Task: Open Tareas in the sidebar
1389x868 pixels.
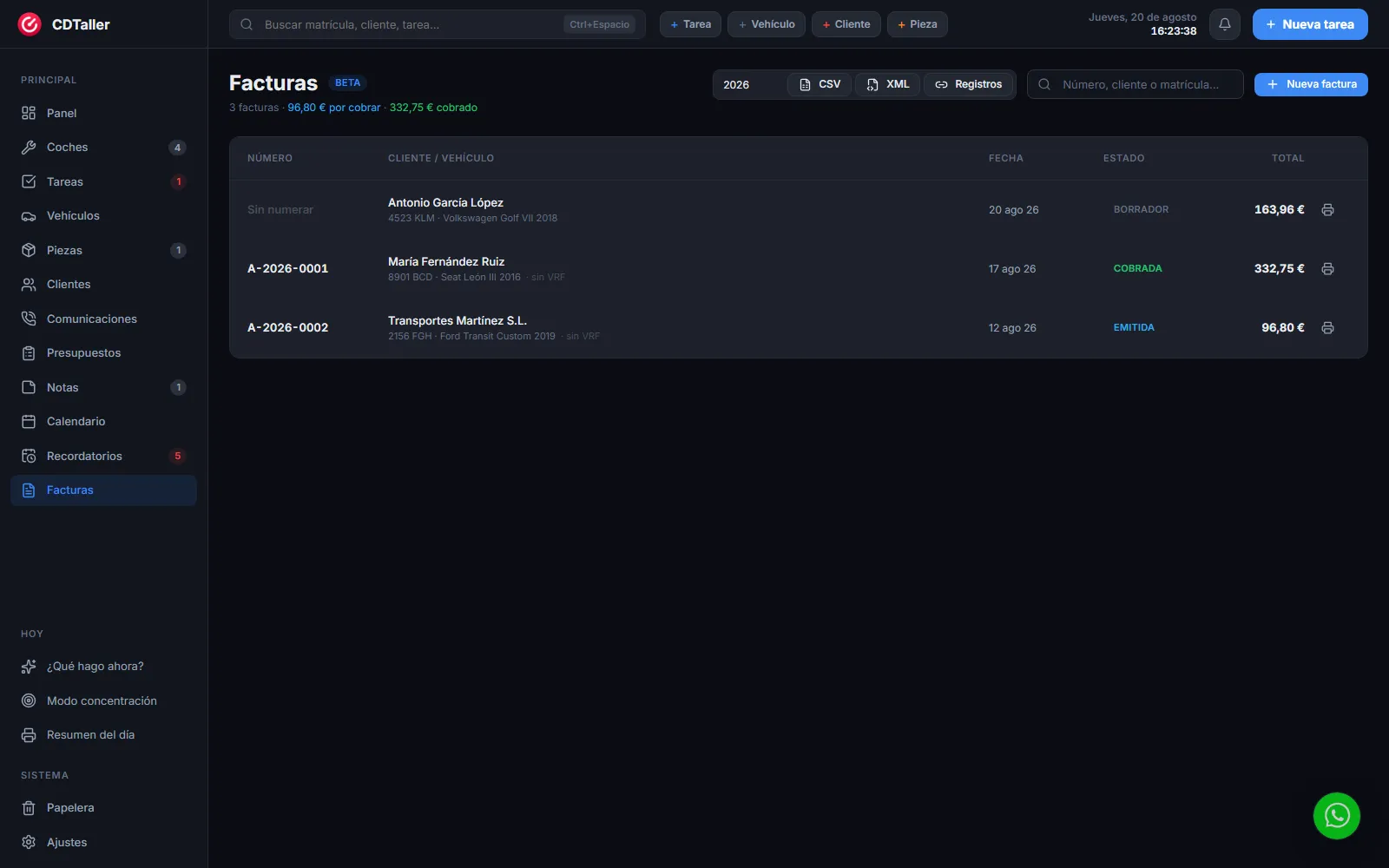Action: pos(103,181)
